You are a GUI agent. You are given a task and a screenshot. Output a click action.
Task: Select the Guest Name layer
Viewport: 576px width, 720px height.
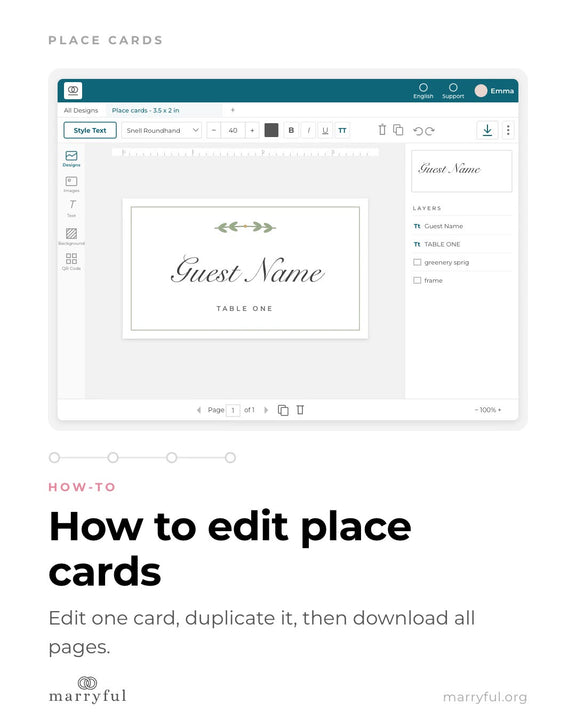pyautogui.click(x=462, y=226)
